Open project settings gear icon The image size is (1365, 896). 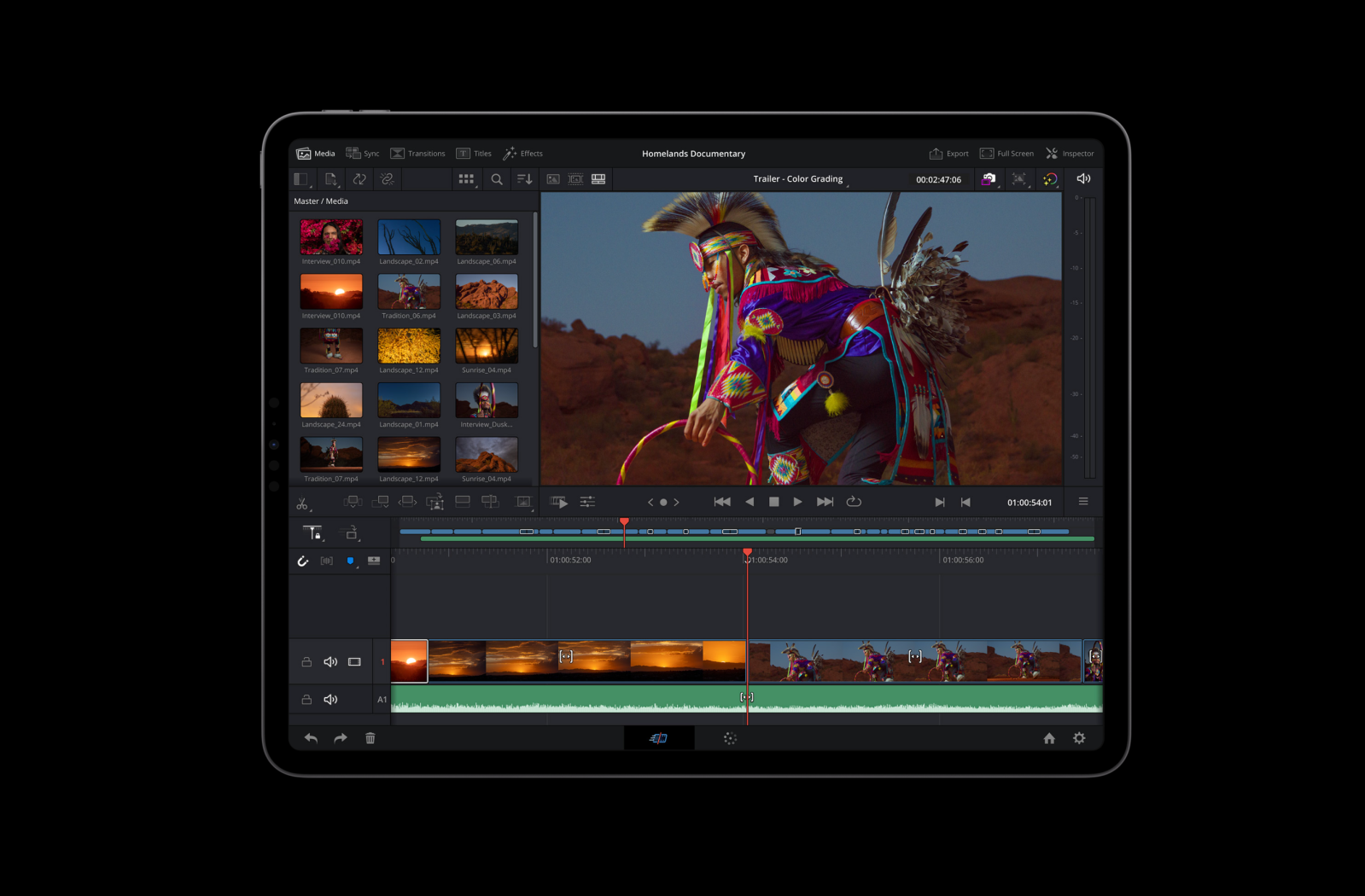1079,738
